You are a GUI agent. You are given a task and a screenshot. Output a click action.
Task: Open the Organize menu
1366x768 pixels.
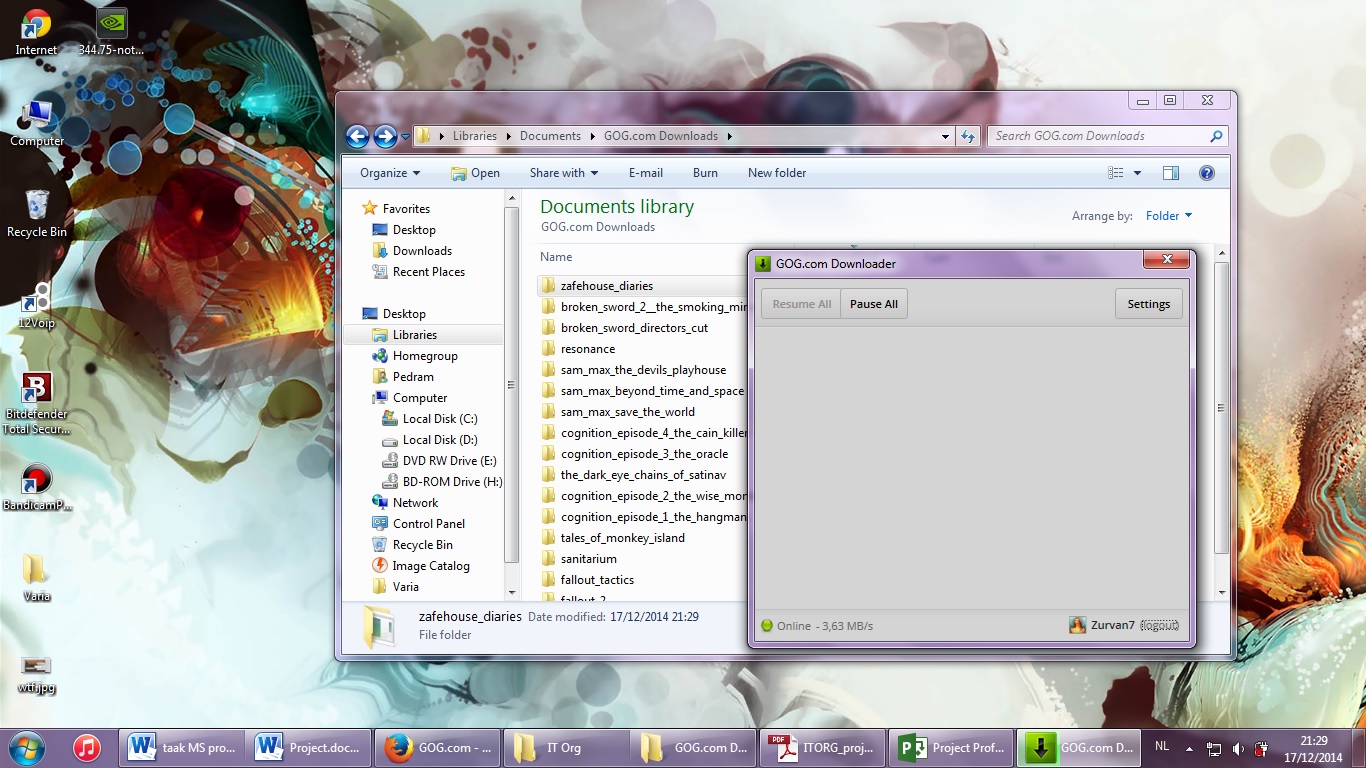pyautogui.click(x=390, y=173)
